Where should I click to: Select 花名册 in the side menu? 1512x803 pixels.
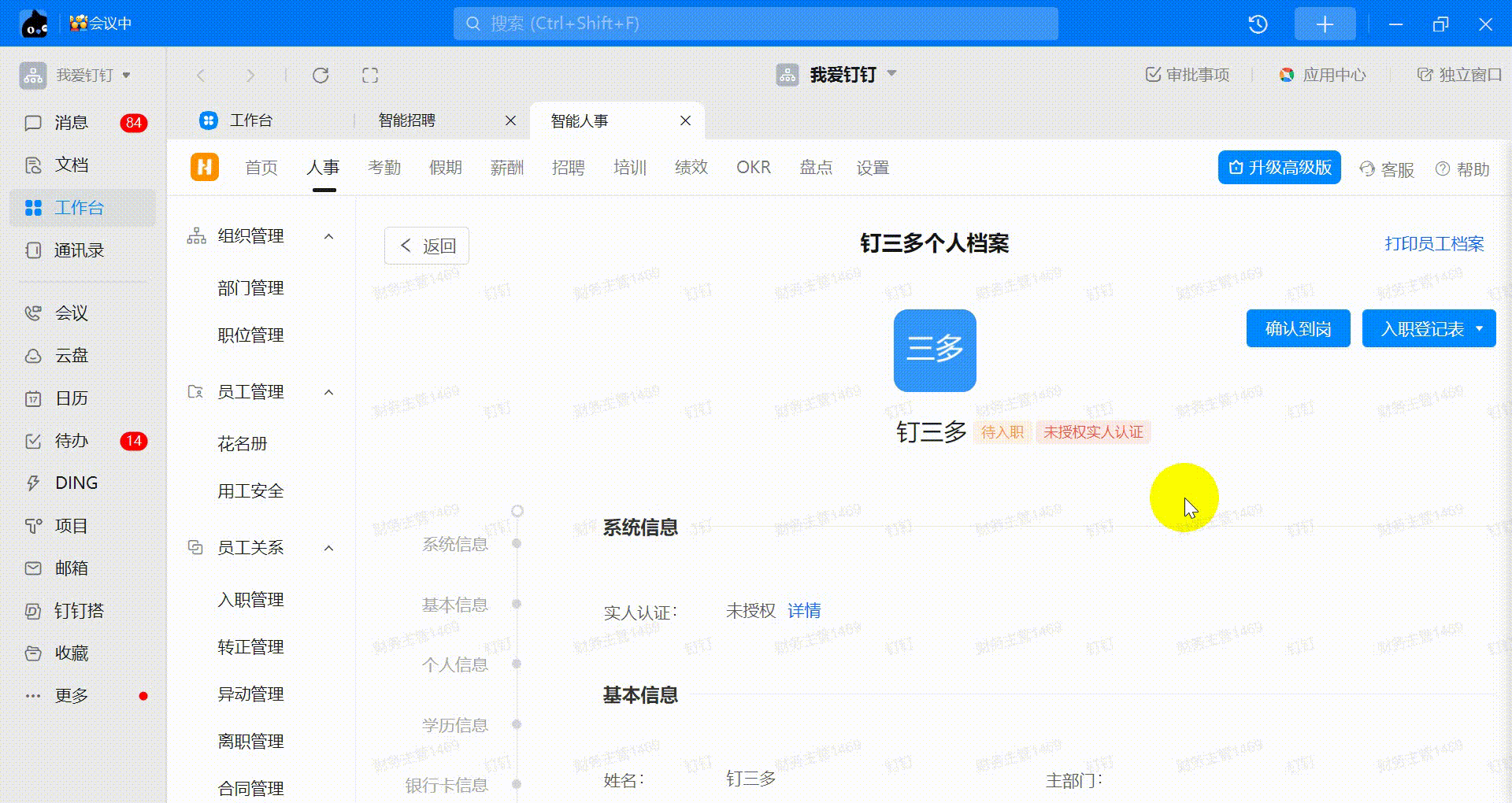[243, 444]
